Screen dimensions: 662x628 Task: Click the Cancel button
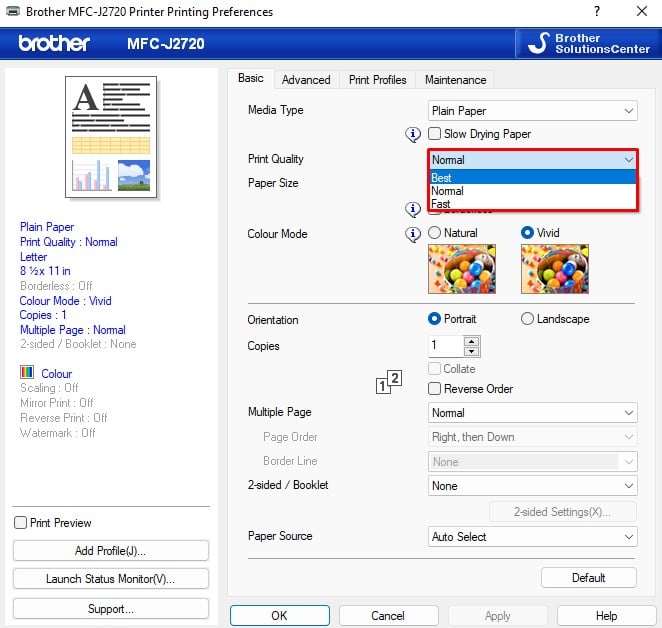(x=388, y=615)
